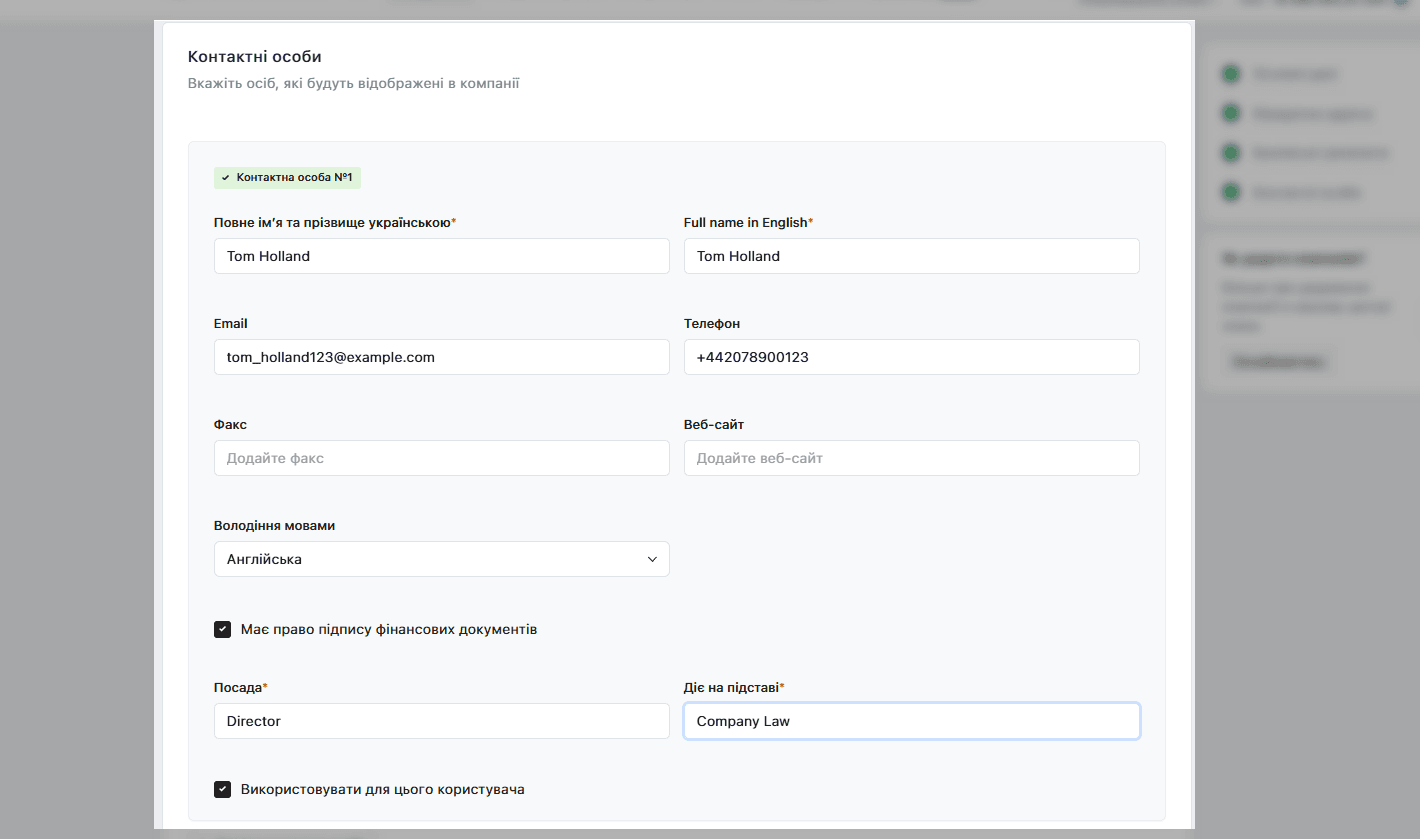Click the Ukrainian full name input field
This screenshot has height=839, width=1420.
pos(441,256)
